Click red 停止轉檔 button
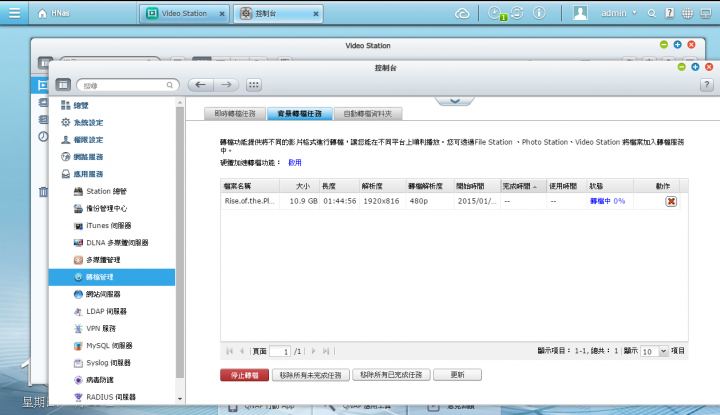720x415 pixels. point(244,375)
